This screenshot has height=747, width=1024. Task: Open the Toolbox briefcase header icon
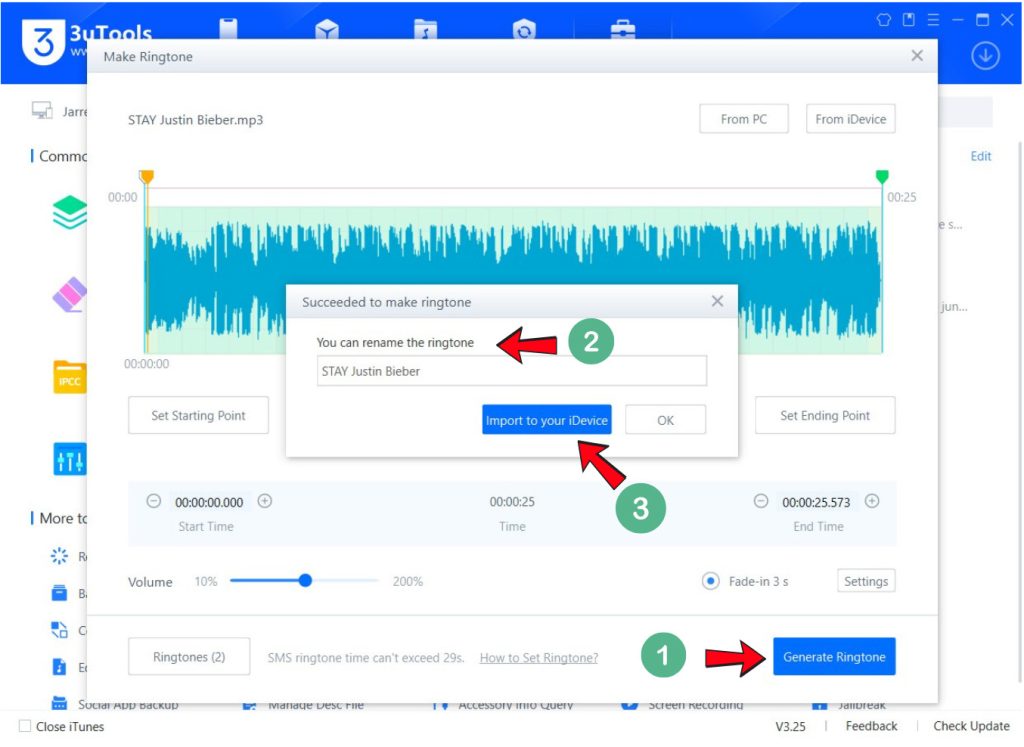[x=622, y=29]
